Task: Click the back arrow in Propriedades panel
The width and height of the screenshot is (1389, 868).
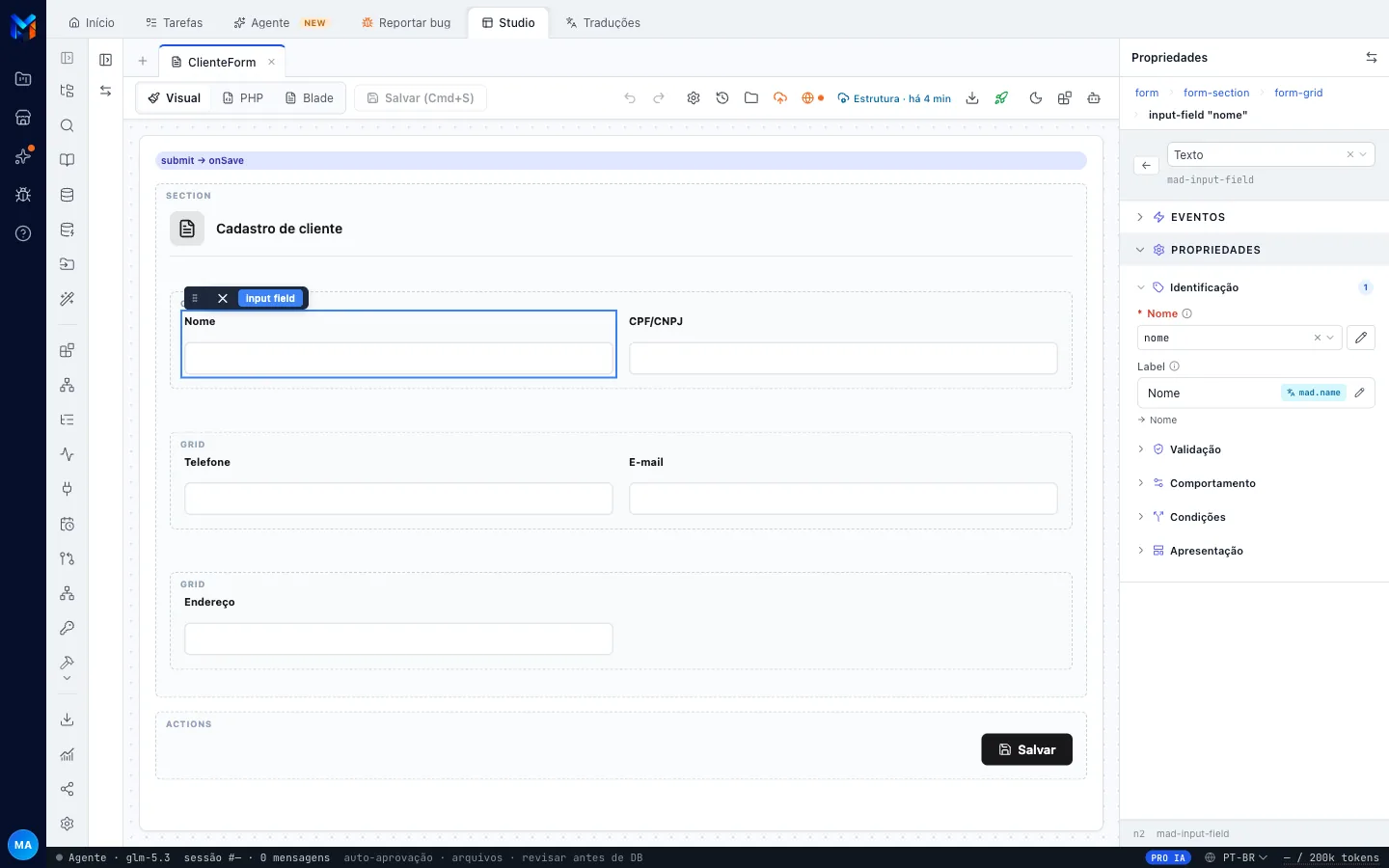Action: coord(1146,165)
